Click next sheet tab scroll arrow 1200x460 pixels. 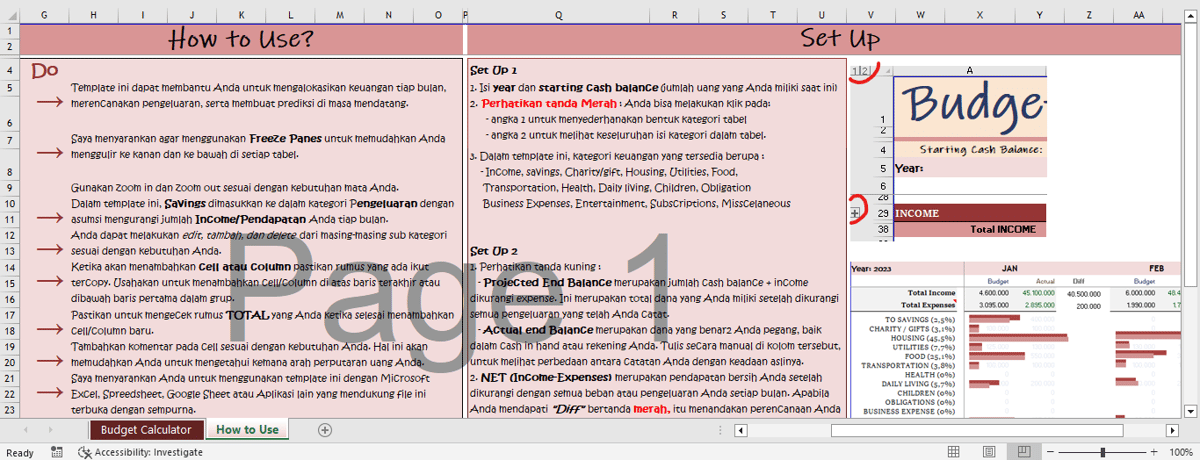(52, 430)
